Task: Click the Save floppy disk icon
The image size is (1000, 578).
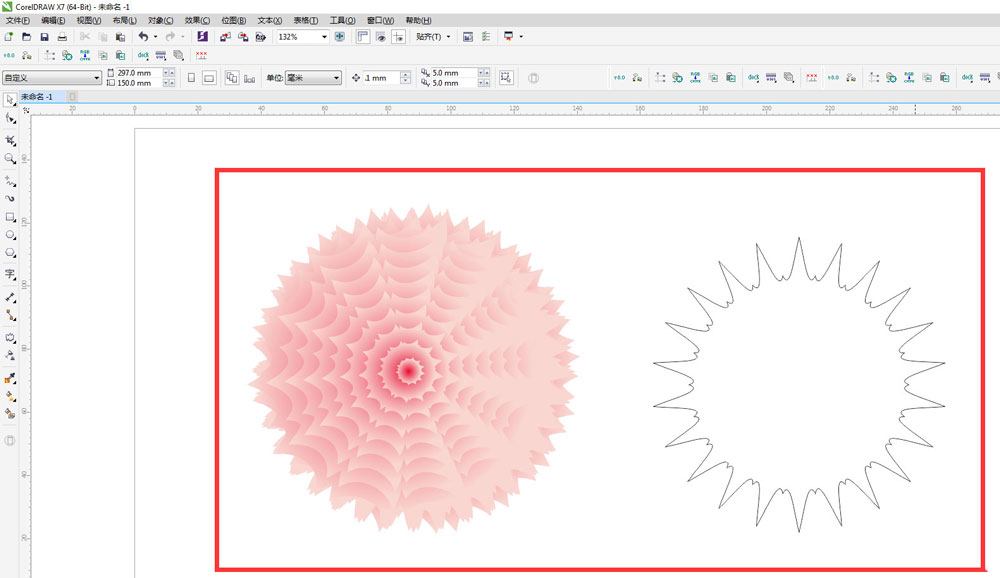Action: point(45,36)
